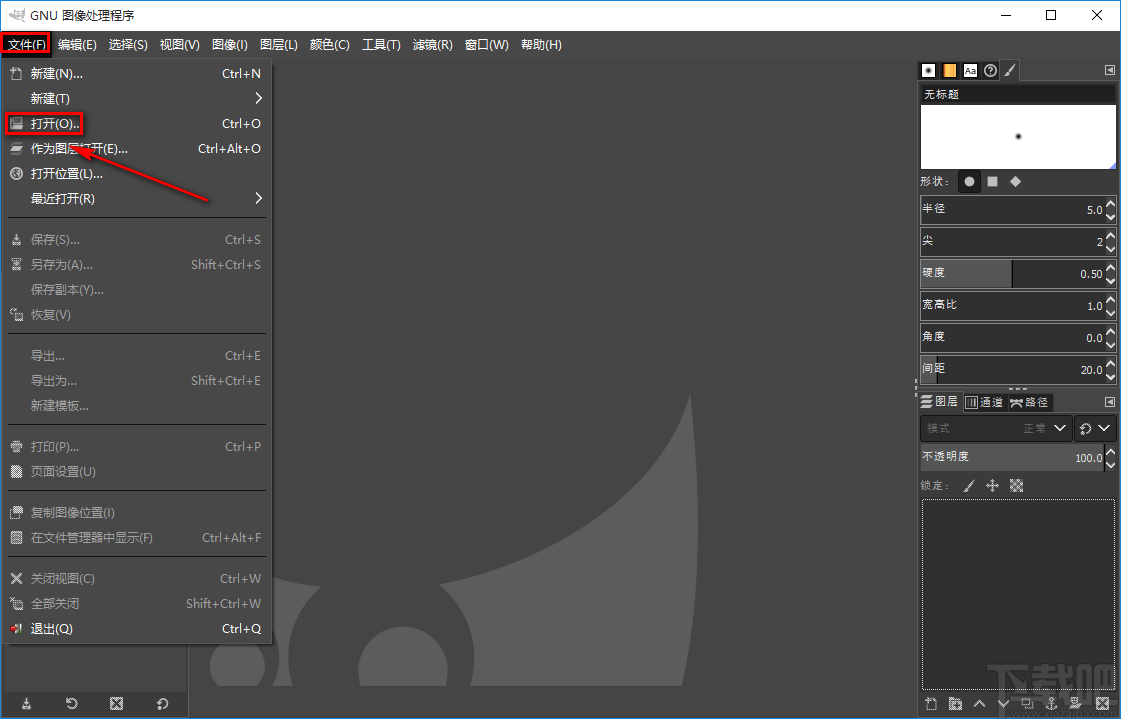Create a new layer group

coord(955,704)
